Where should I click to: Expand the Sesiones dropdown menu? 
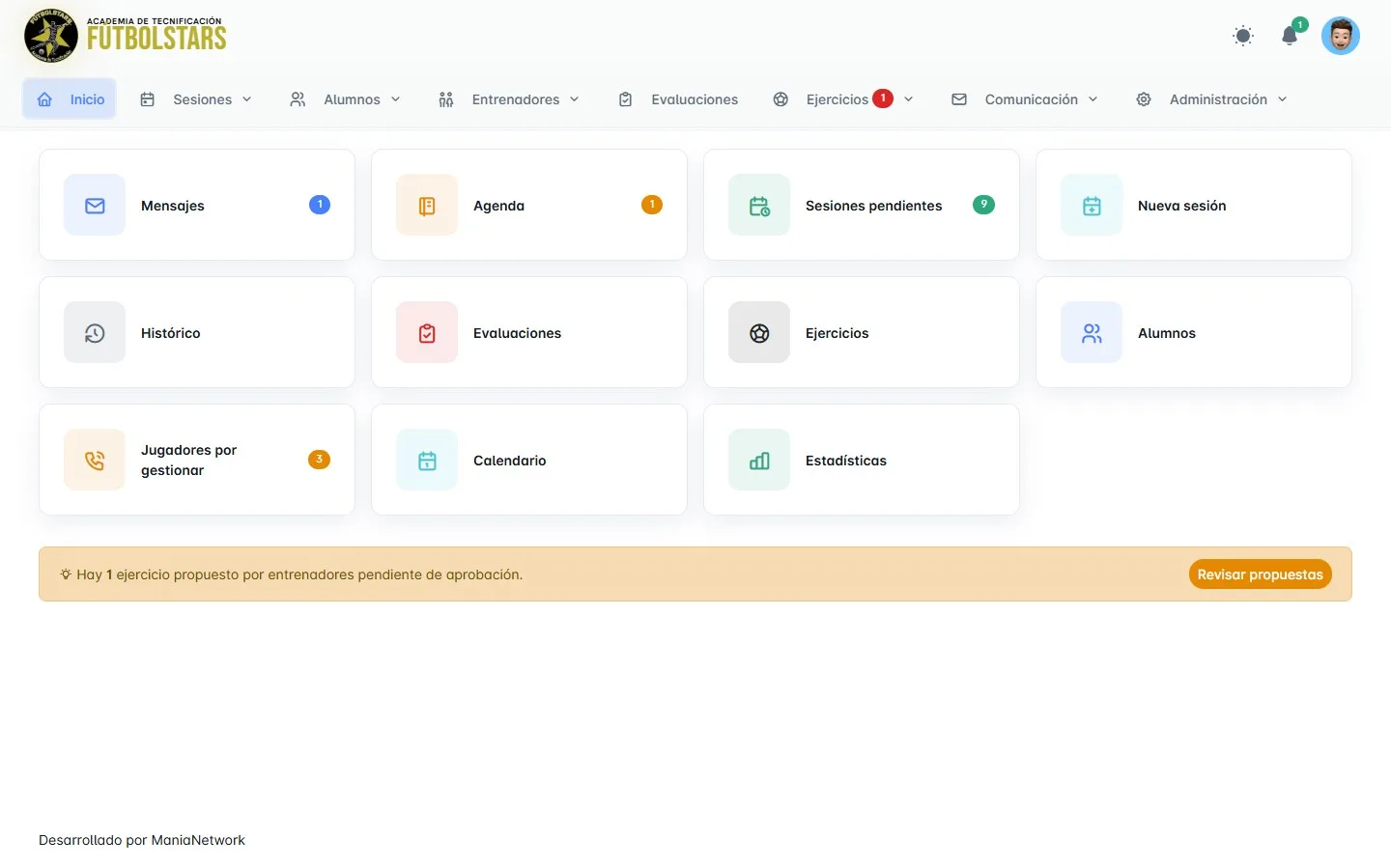tap(196, 99)
